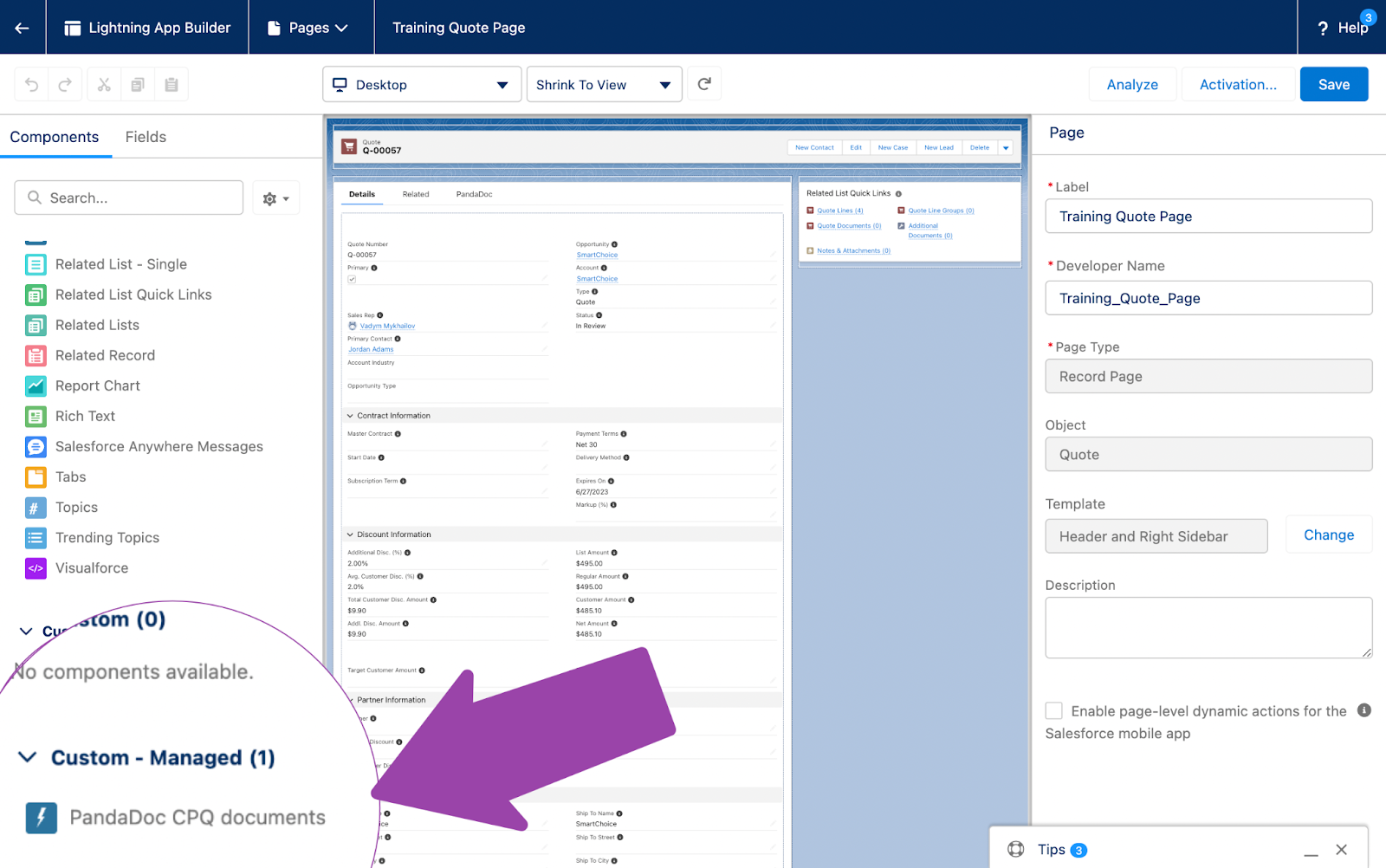This screenshot has width=1386, height=868.
Task: Click the Activation button
Action: coord(1238,84)
